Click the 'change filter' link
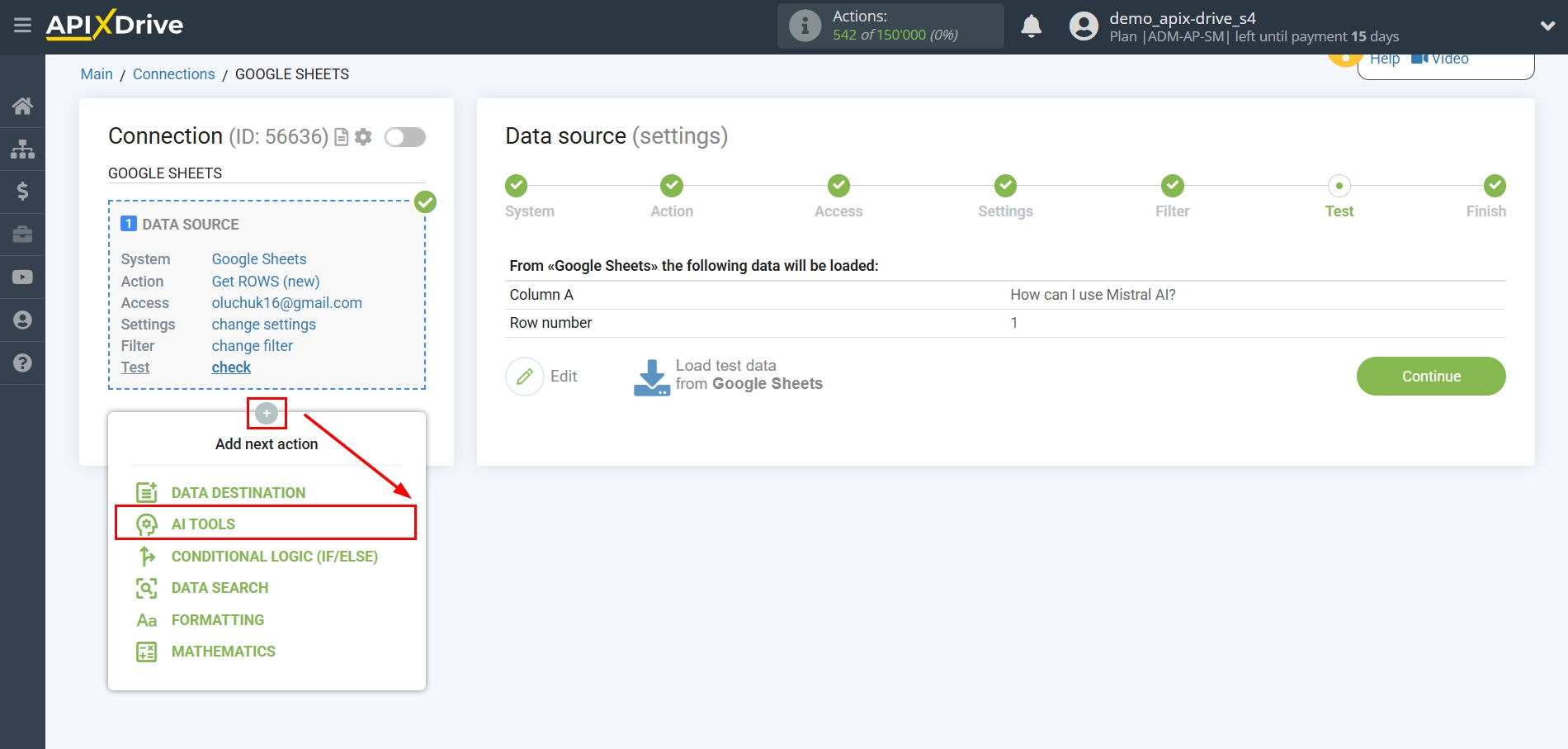 click(x=252, y=345)
